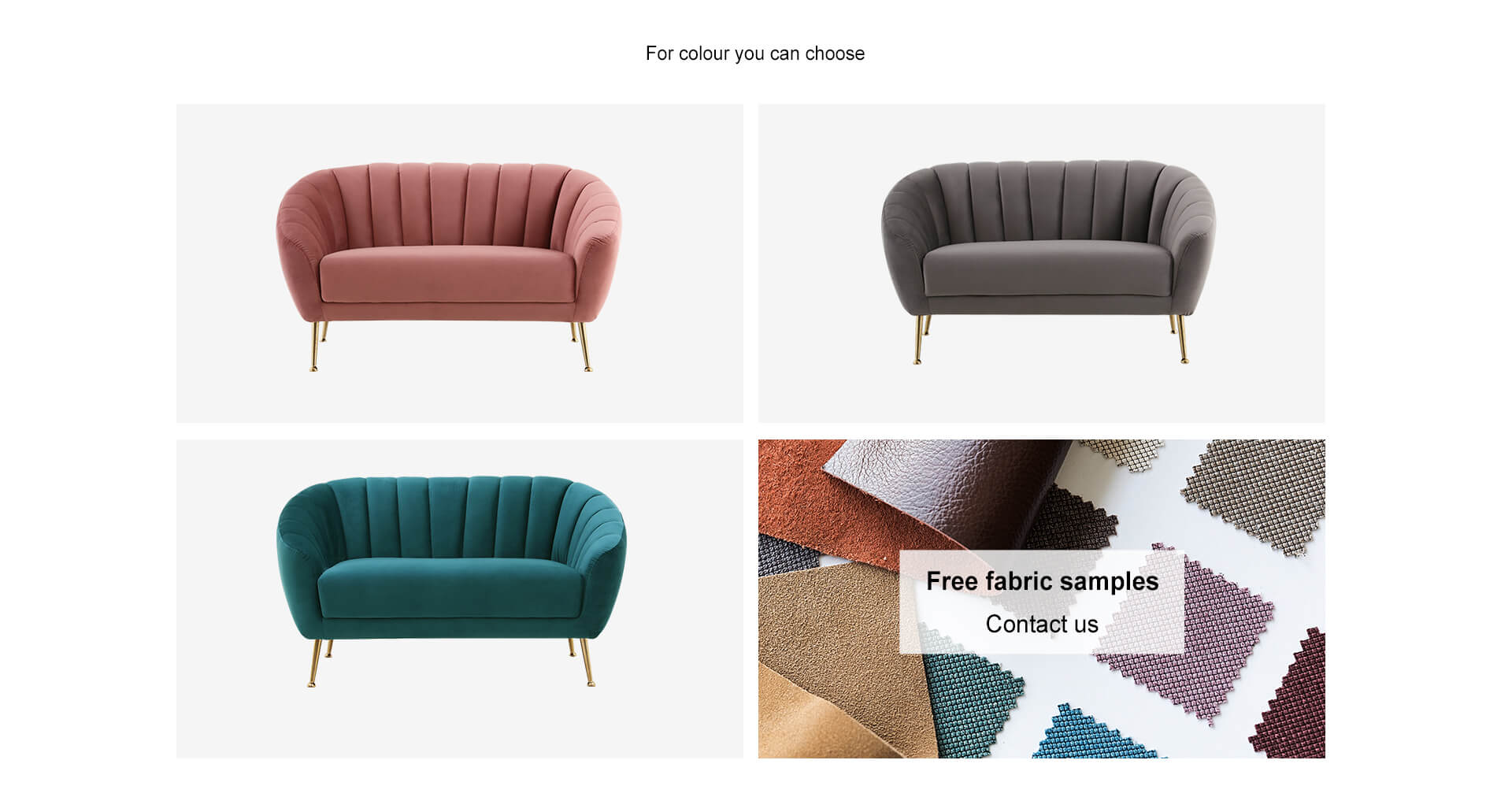The width and height of the screenshot is (1512, 786).
Task: Click the grey sofa's seat cushion
Action: 1048,269
